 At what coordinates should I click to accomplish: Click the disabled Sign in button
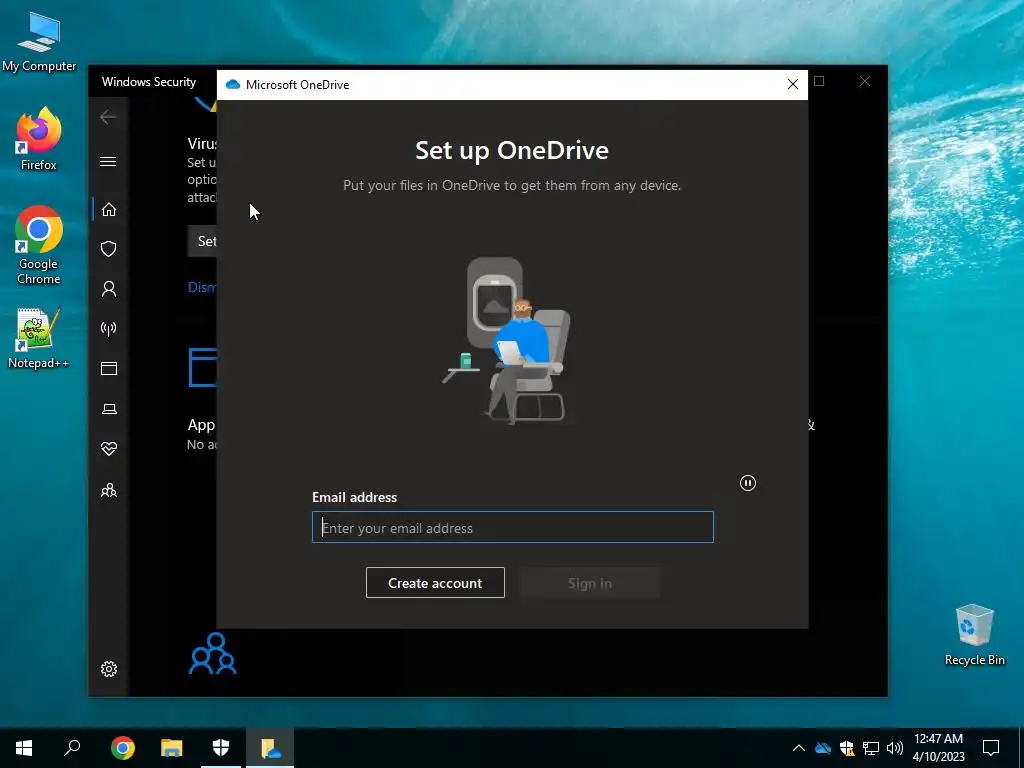pos(590,583)
